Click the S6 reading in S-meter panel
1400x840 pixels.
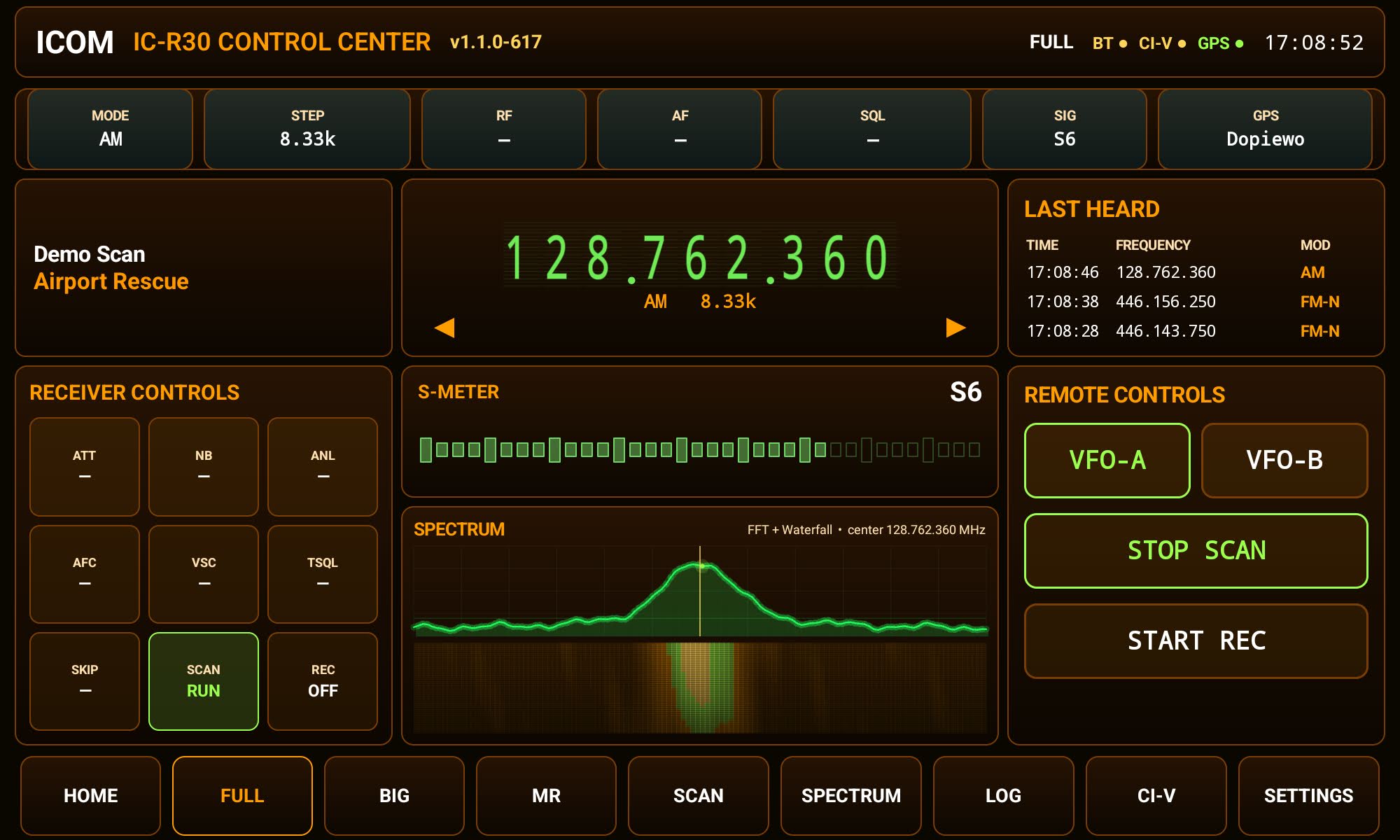coord(965,392)
